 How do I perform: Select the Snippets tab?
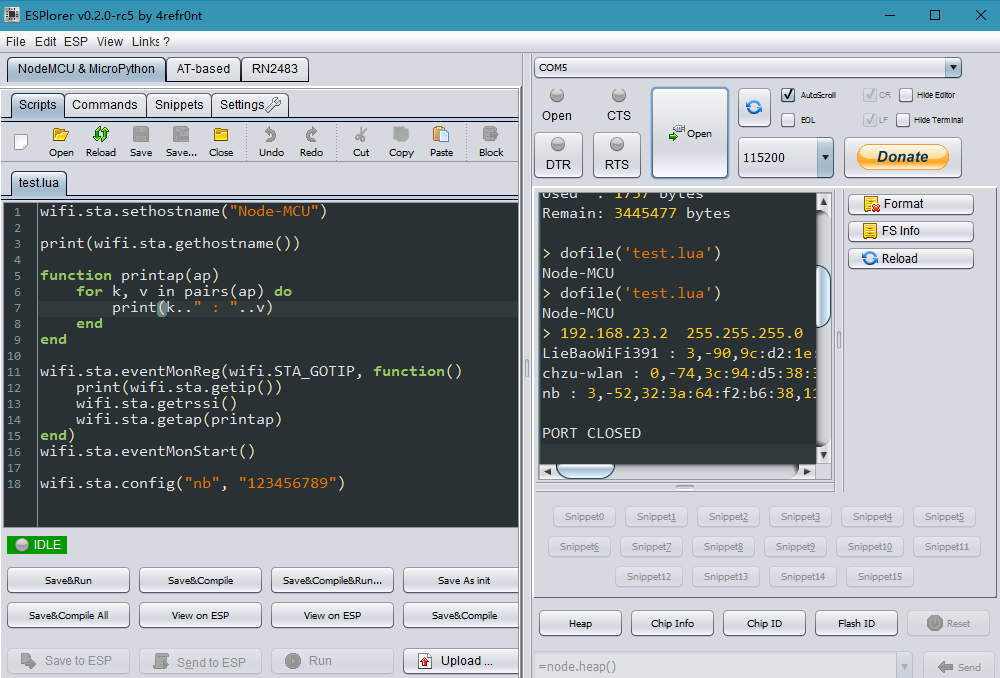point(179,105)
